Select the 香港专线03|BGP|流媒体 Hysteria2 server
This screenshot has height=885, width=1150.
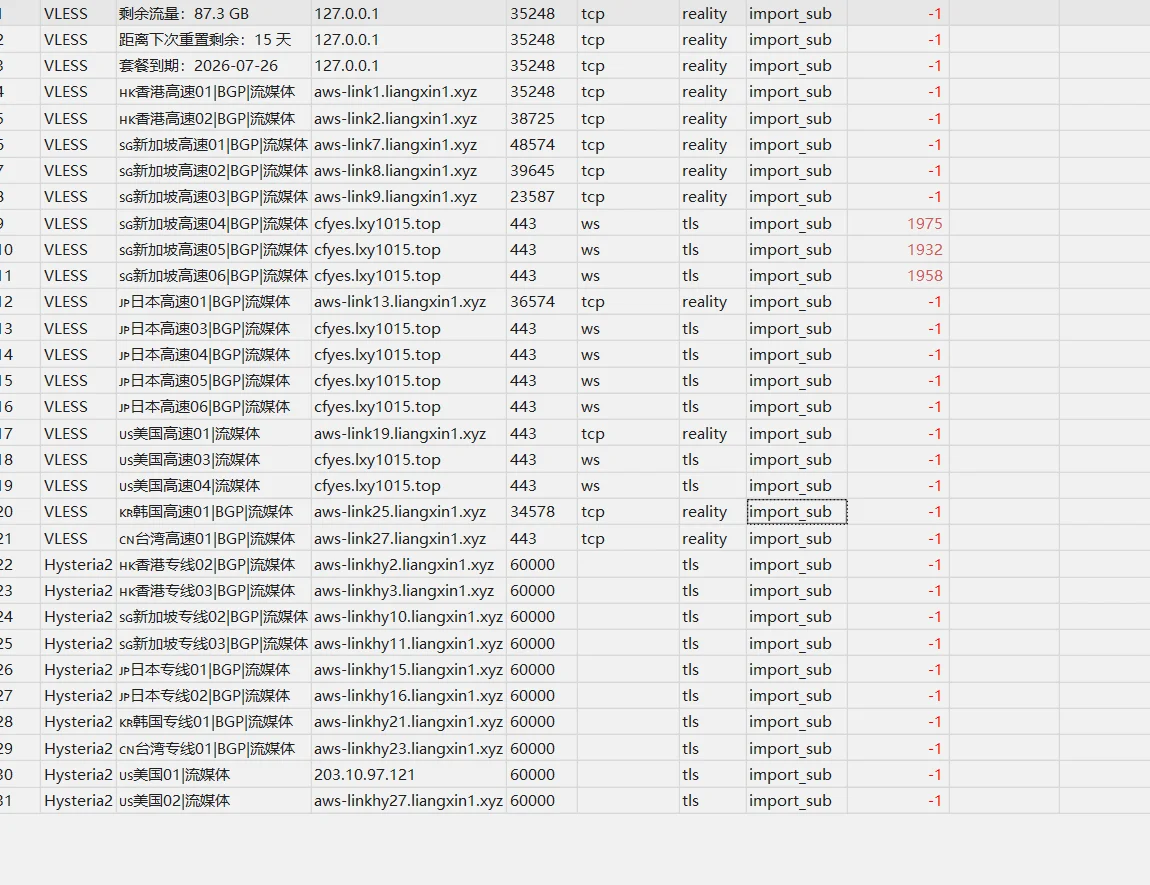pyautogui.click(x=208, y=591)
